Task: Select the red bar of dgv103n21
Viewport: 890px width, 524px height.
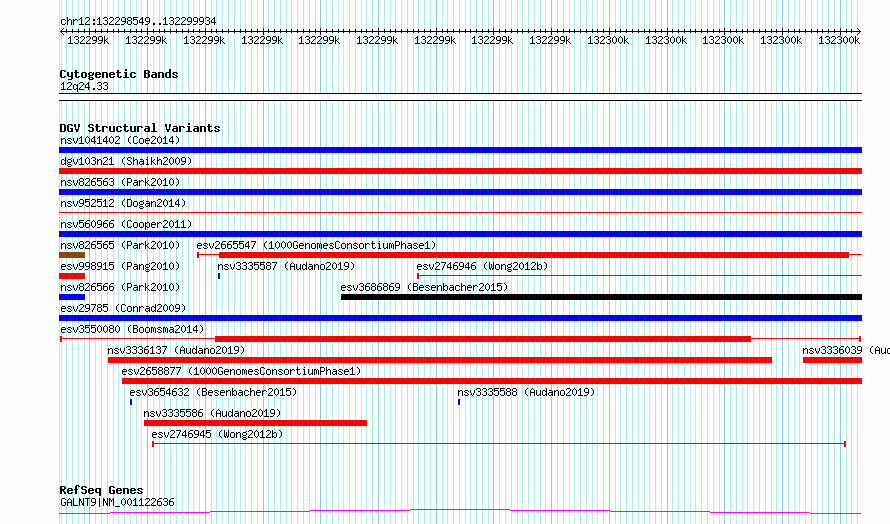Action: 460,171
